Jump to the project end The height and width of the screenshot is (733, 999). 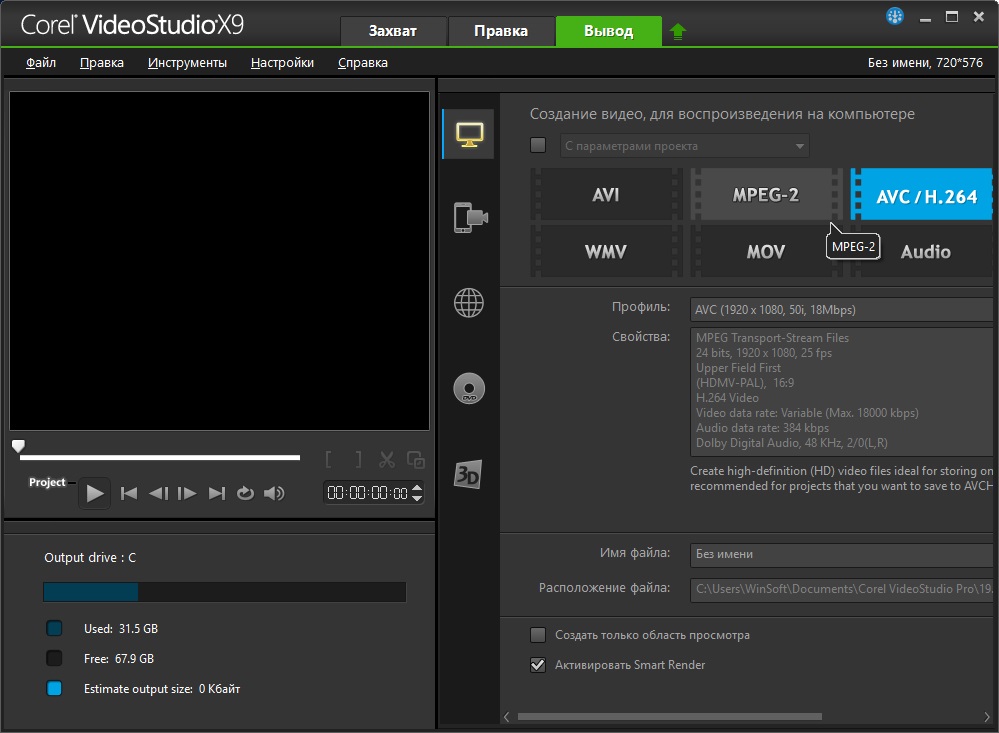[x=217, y=493]
